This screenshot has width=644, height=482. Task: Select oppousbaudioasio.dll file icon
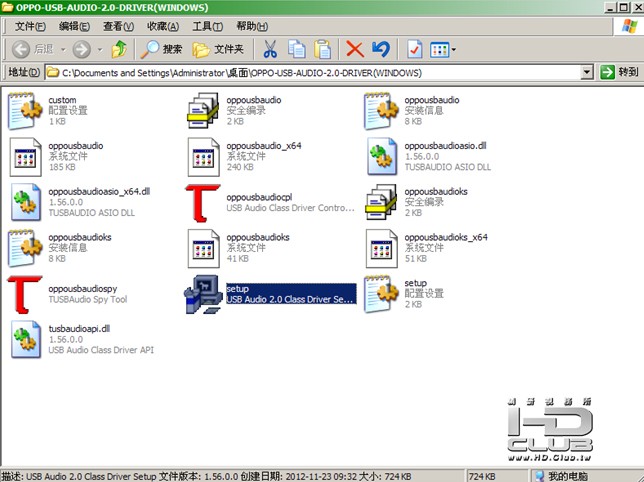pyautogui.click(x=382, y=156)
